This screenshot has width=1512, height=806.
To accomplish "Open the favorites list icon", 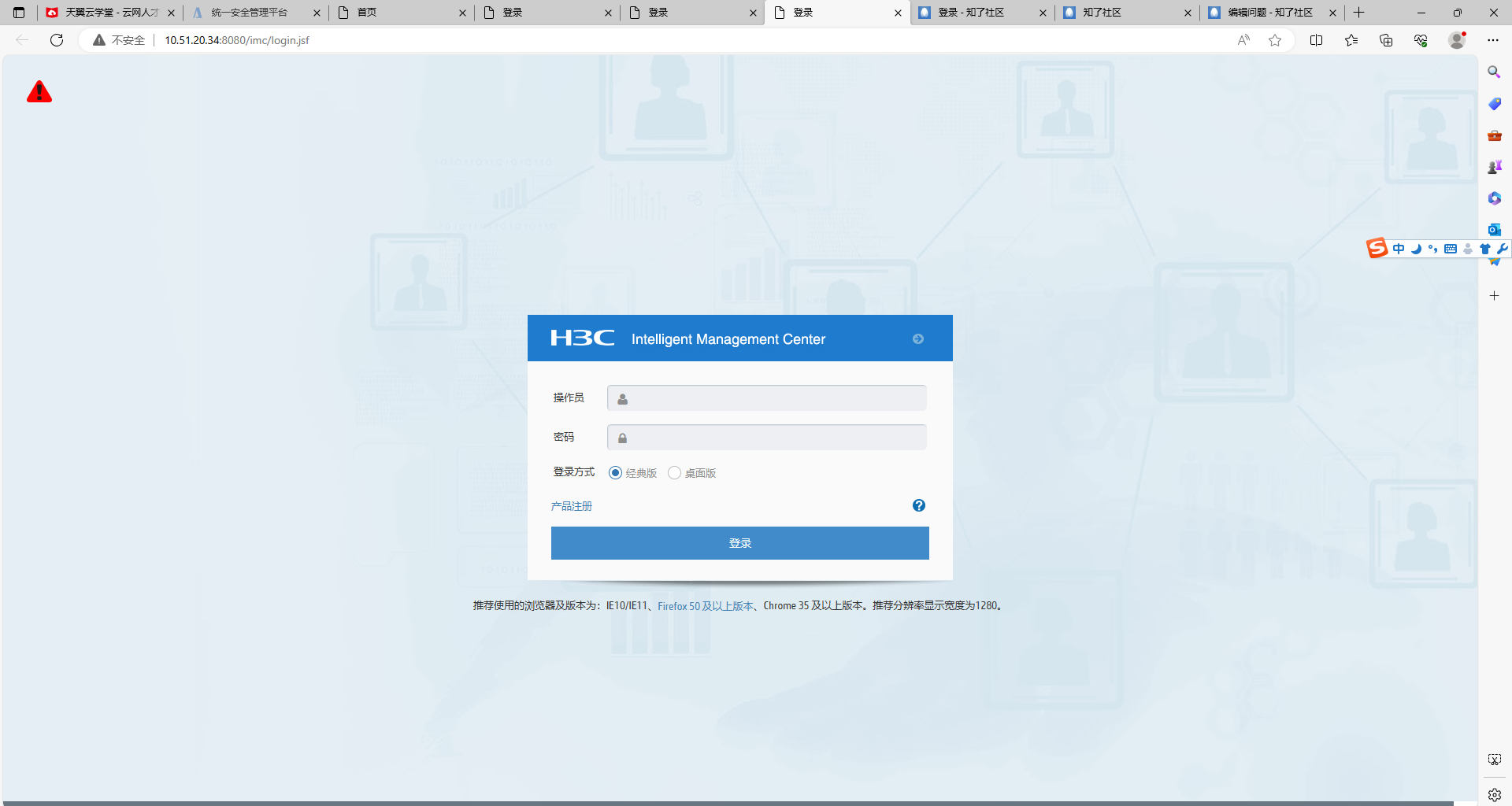I will pos(1351,40).
